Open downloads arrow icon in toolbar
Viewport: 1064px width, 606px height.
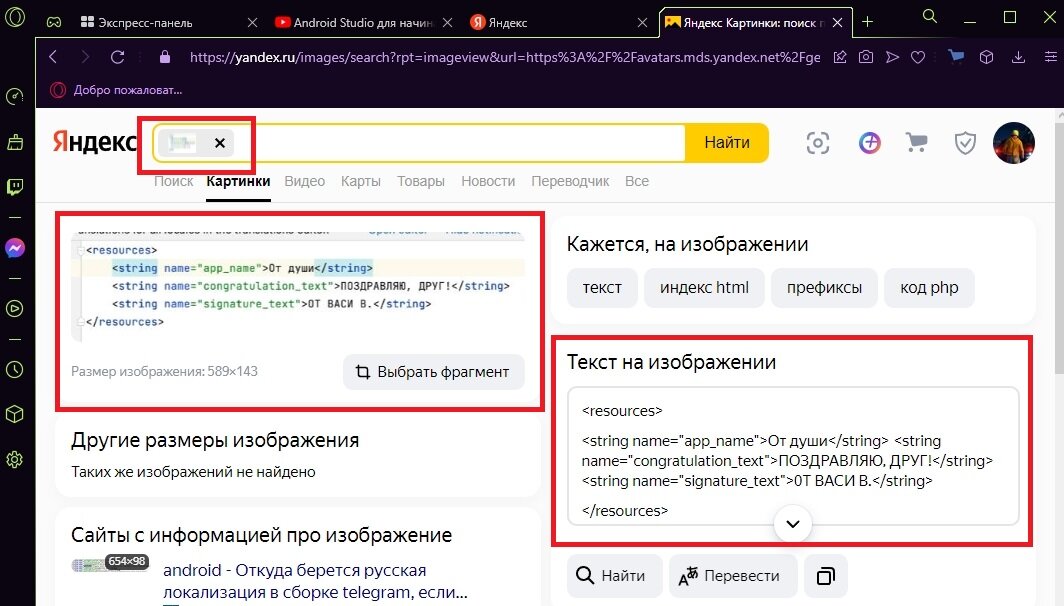pos(1019,57)
